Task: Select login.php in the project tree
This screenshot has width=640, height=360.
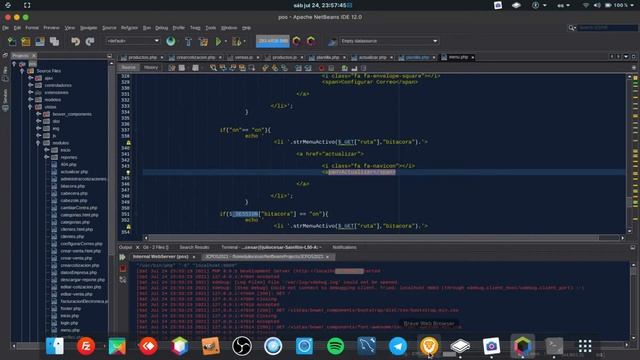Action: click(x=69, y=323)
